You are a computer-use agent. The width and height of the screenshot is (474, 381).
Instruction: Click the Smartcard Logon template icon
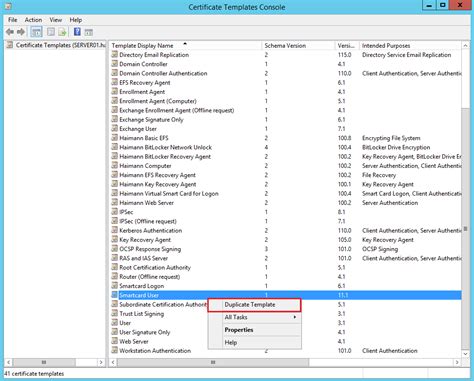pyautogui.click(x=115, y=286)
